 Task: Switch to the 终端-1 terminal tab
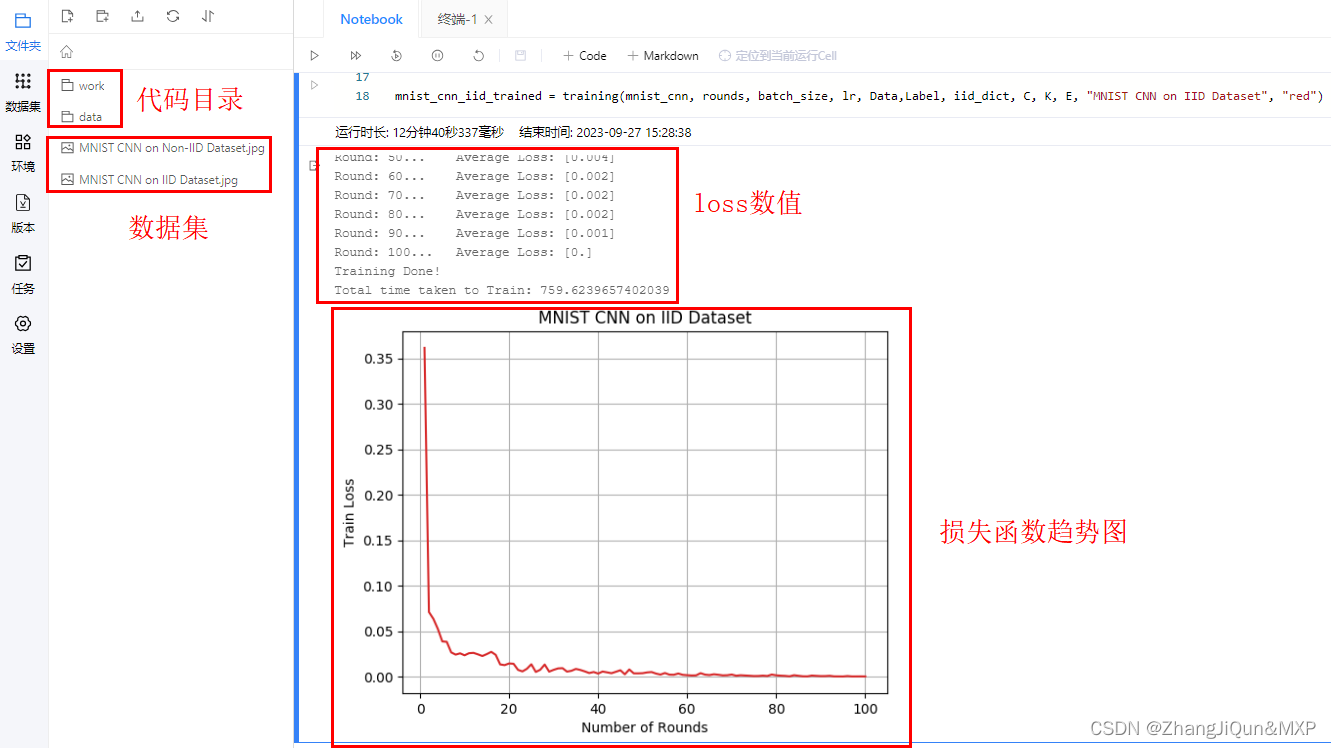click(x=457, y=19)
